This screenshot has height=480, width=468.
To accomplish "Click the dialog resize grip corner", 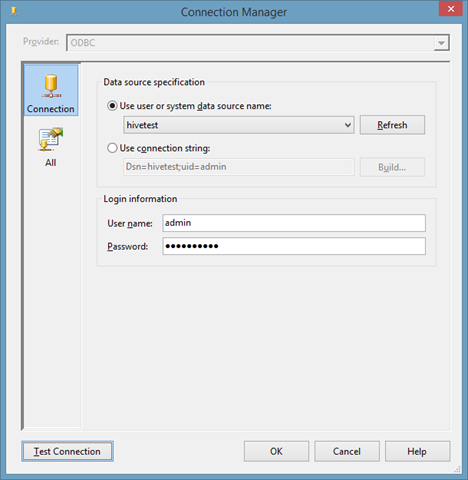I will pos(458,469).
